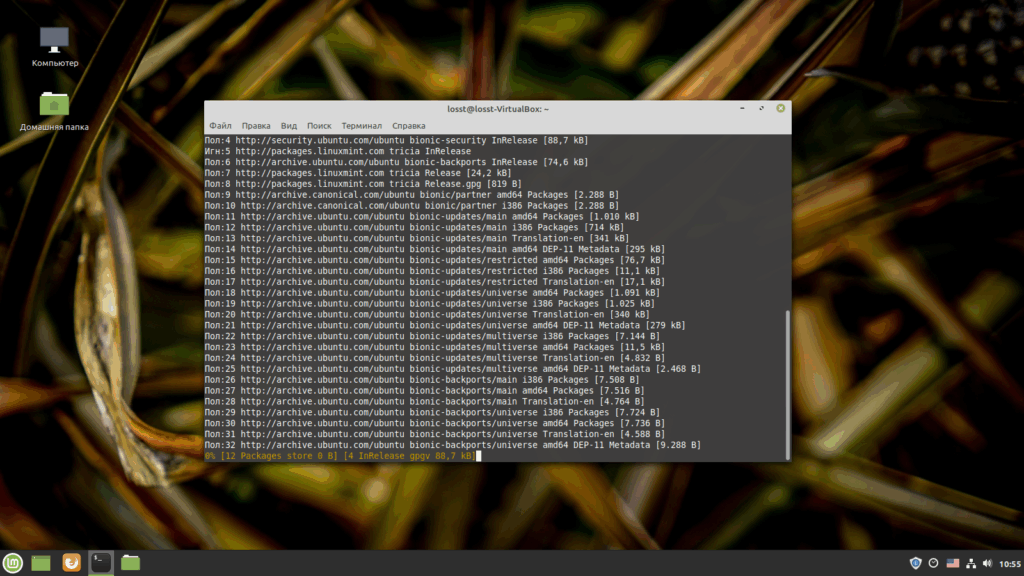Click the show desktop green icon in taskbar
Viewport: 1024px width, 576px height.
point(41,563)
